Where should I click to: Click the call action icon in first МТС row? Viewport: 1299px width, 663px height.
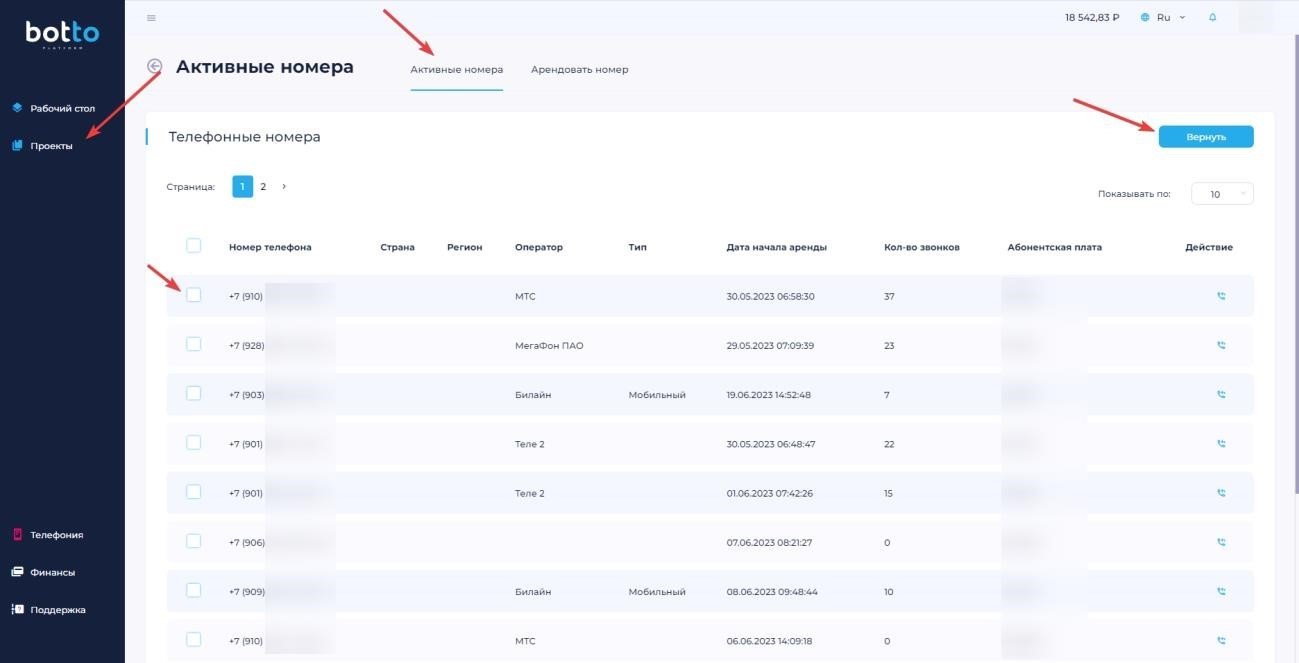pos(1220,296)
